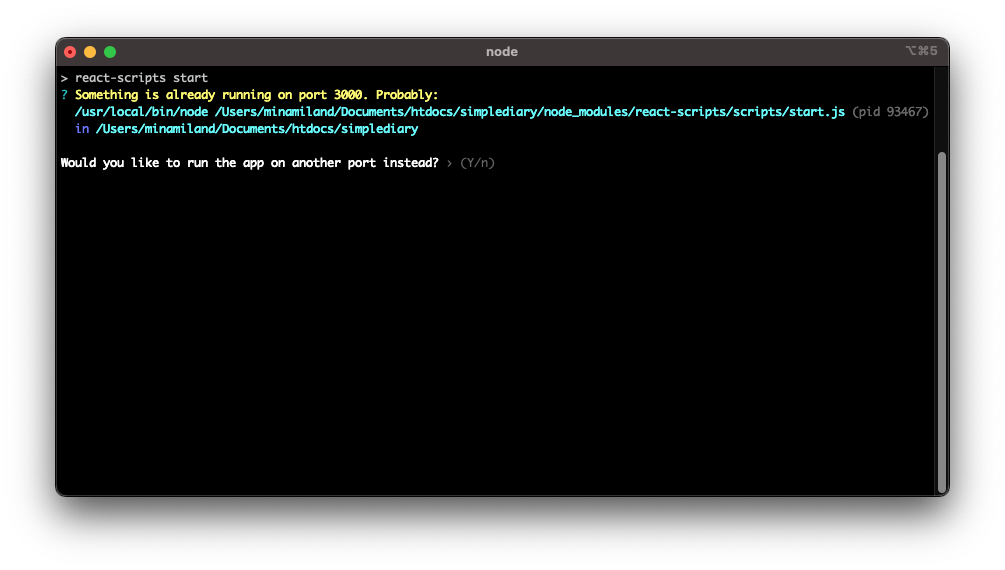Click the /Users/minamiland/Documents/htdocs/simplediary directory line
Viewport: 1005px width, 570px height.
pos(257,129)
